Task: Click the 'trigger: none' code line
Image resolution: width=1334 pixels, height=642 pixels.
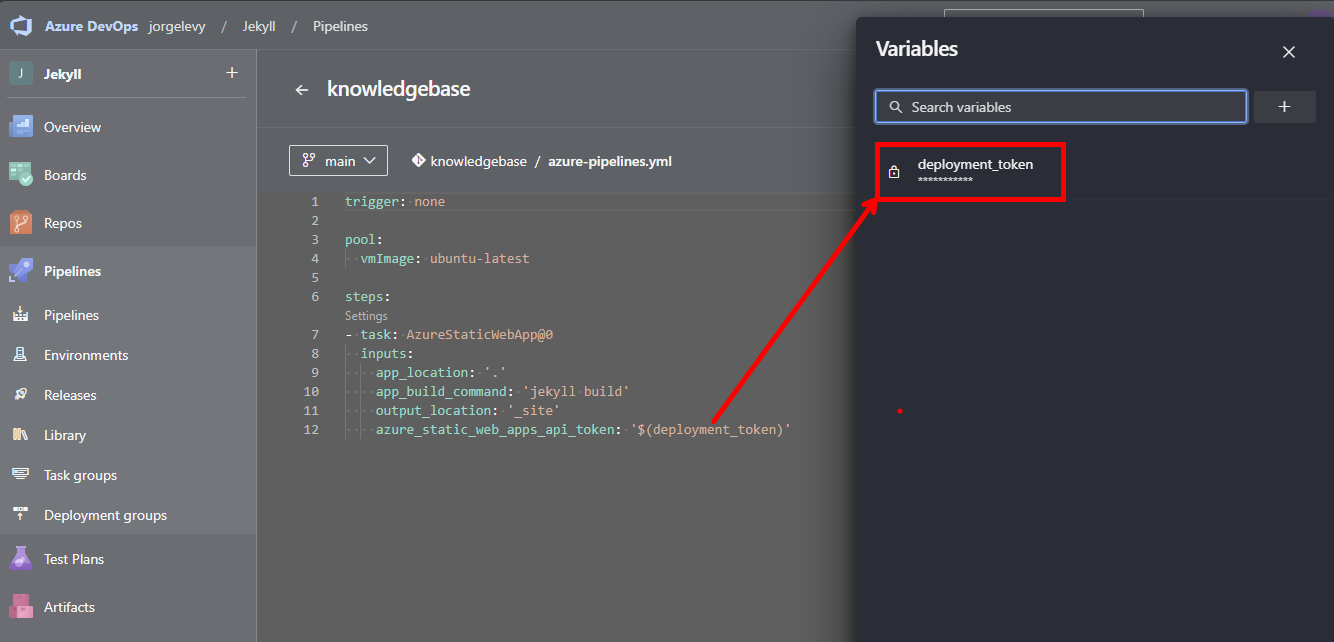Action: point(395,201)
